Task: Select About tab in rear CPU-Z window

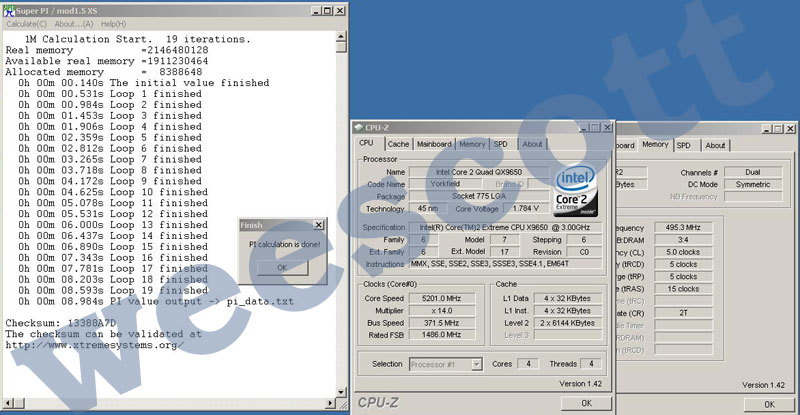Action: point(715,145)
